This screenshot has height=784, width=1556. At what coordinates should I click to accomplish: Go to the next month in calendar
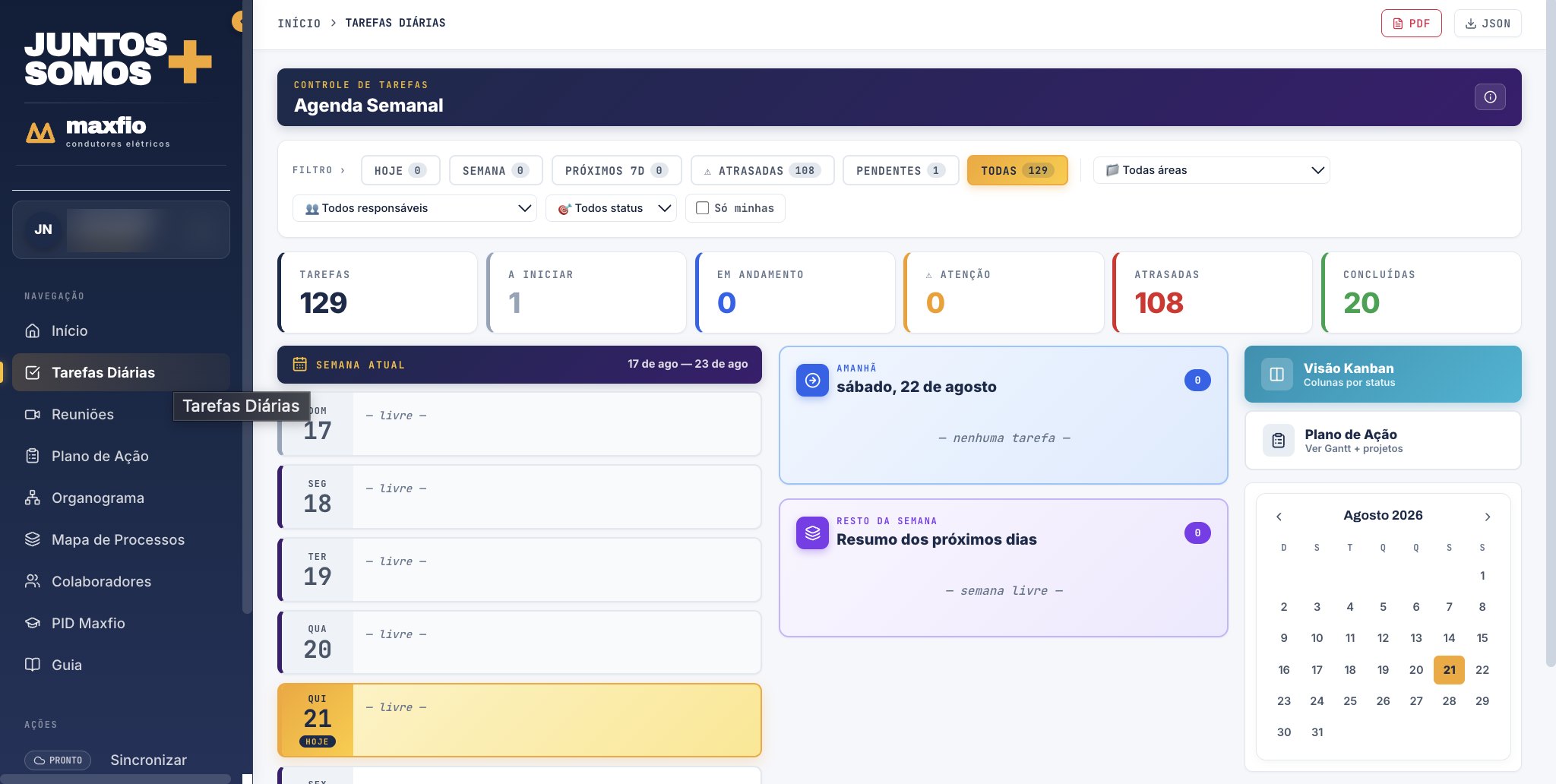[1488, 517]
